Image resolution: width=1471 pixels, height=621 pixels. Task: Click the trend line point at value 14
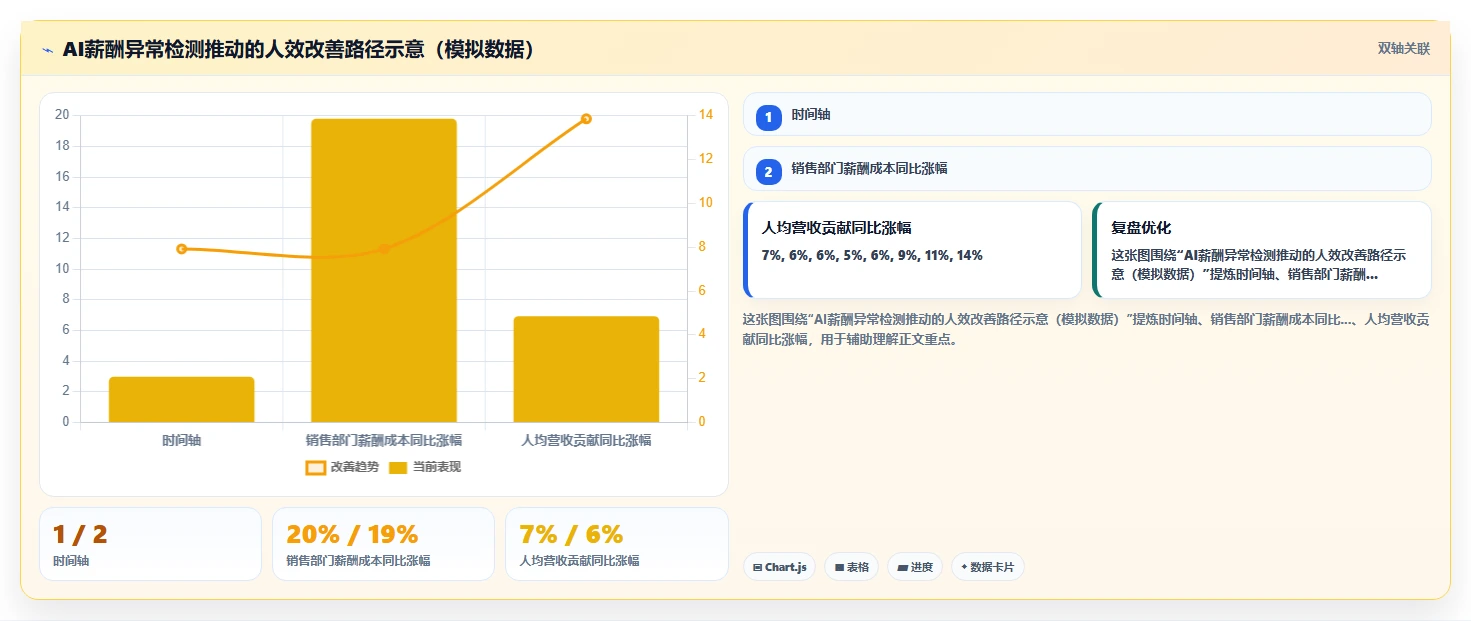(x=586, y=119)
